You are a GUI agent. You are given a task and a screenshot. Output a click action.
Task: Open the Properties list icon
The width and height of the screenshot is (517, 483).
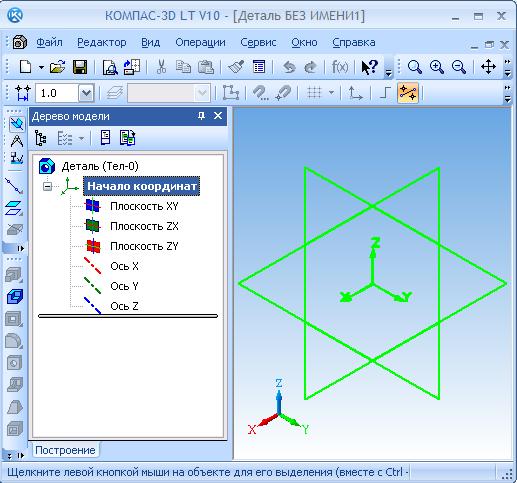click(x=259, y=67)
